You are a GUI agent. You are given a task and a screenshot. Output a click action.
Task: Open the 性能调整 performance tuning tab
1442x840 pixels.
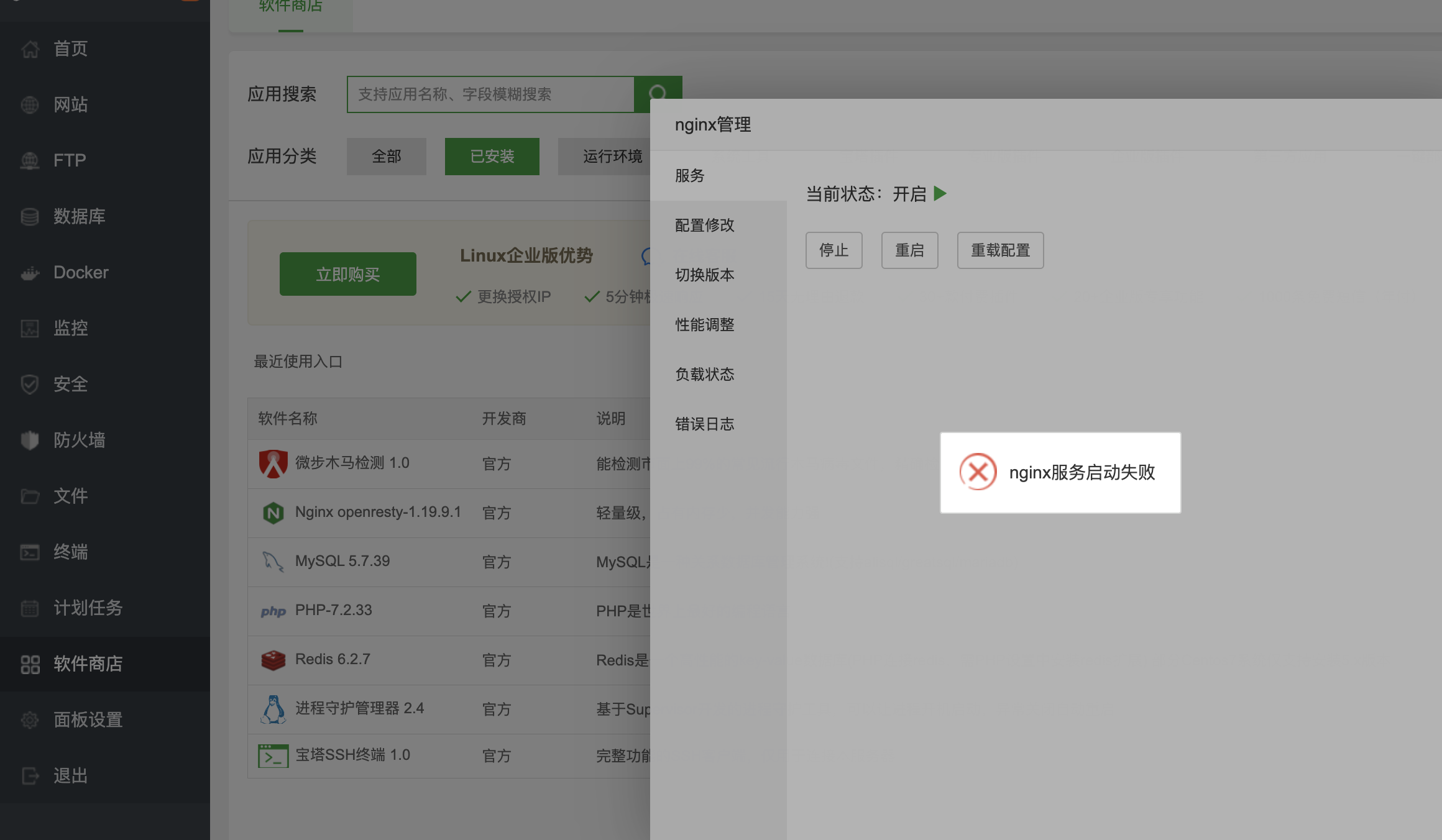tap(704, 324)
